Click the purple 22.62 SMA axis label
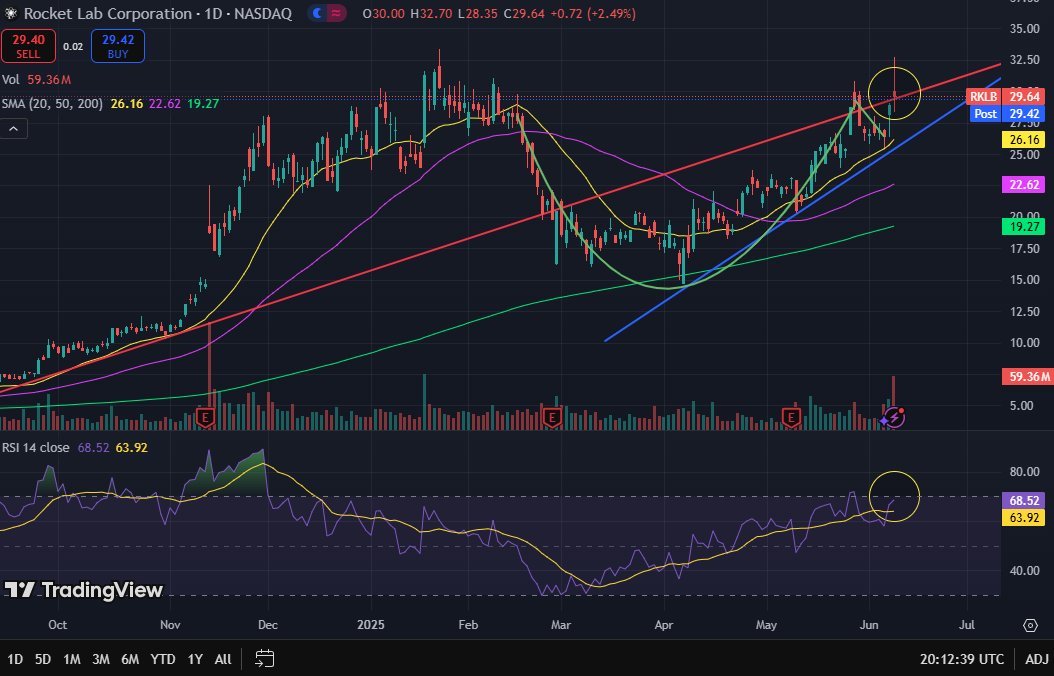 (1024, 184)
